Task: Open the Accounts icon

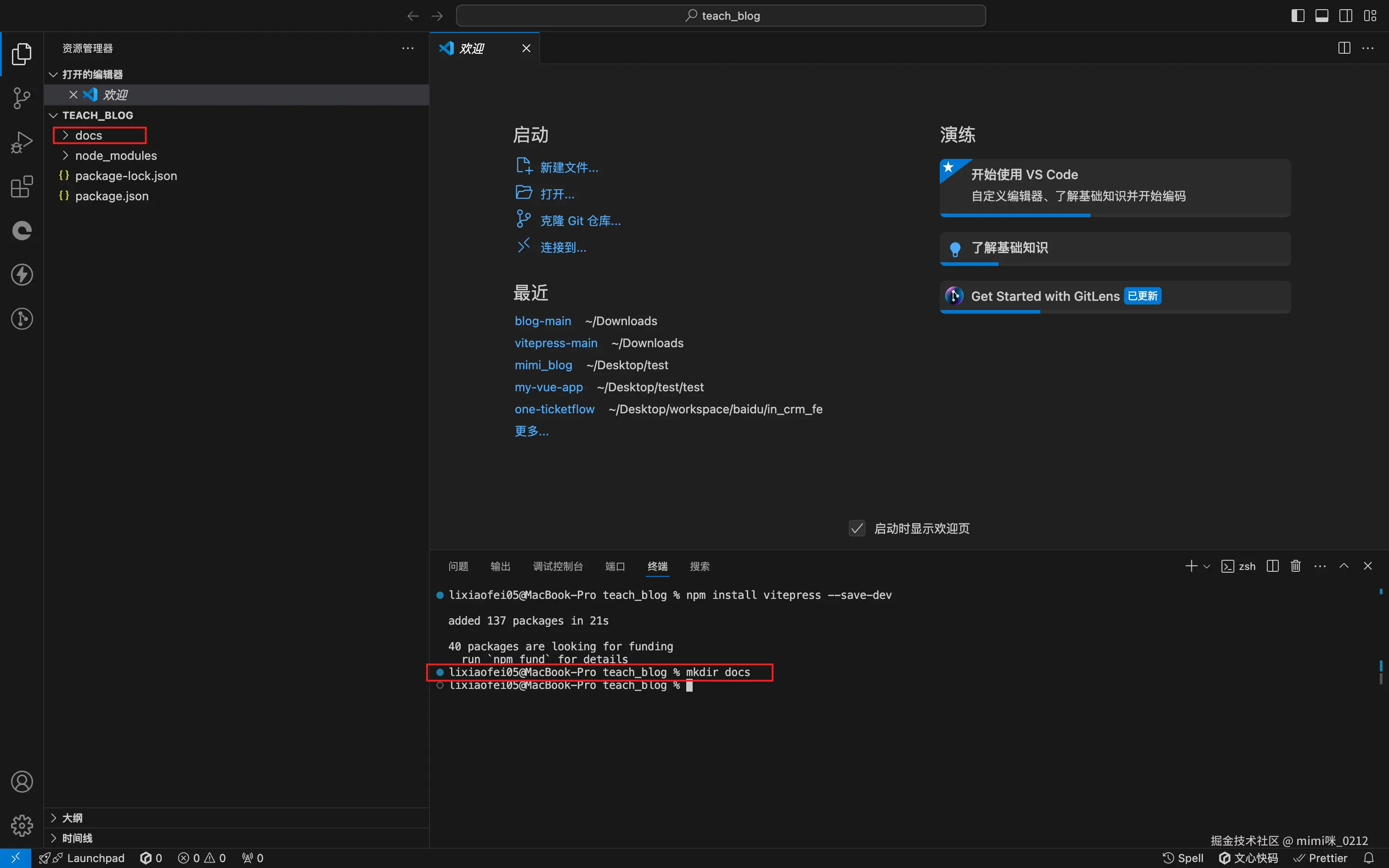Action: point(22,782)
